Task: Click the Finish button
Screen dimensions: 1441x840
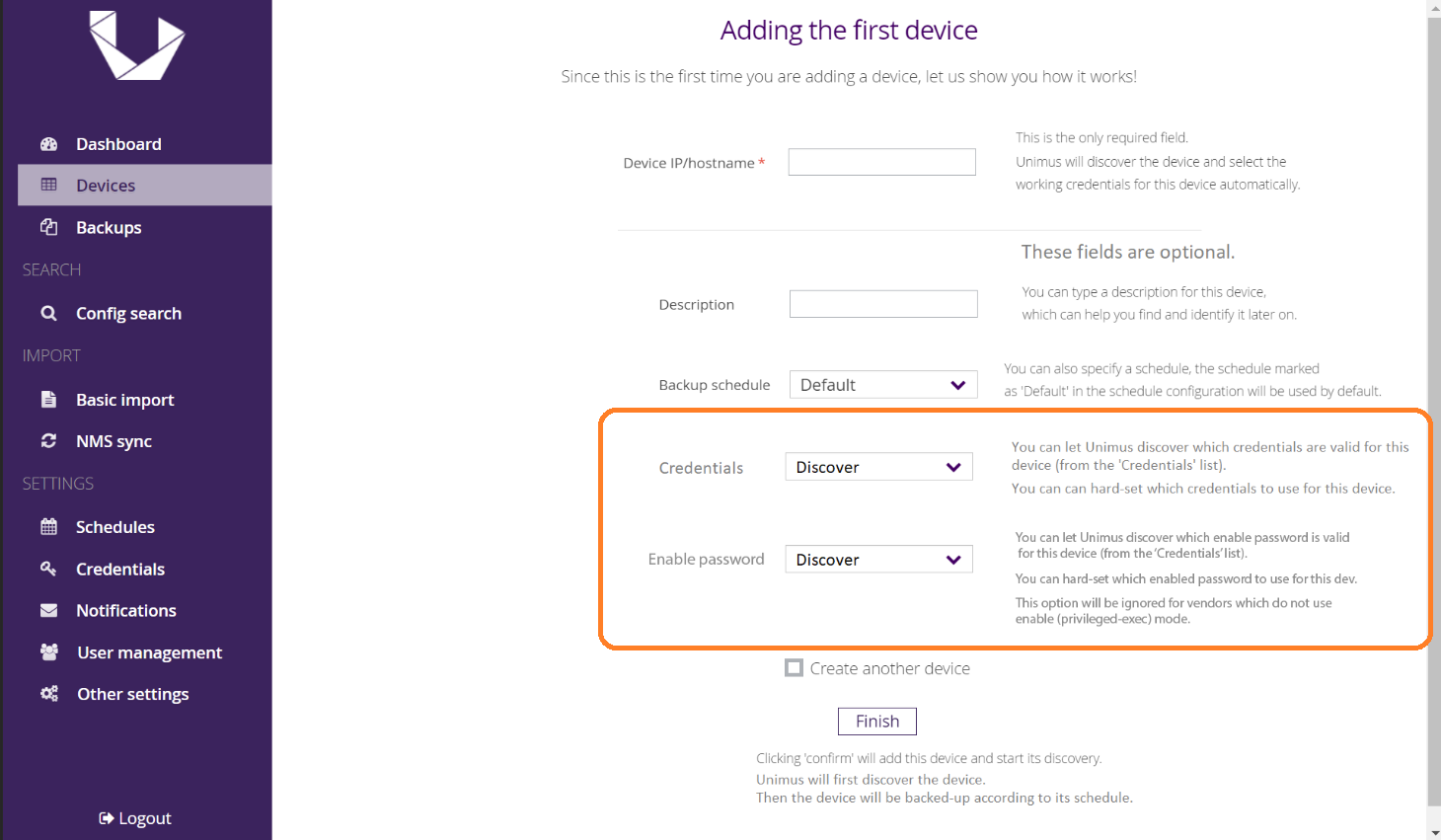Action: point(877,722)
